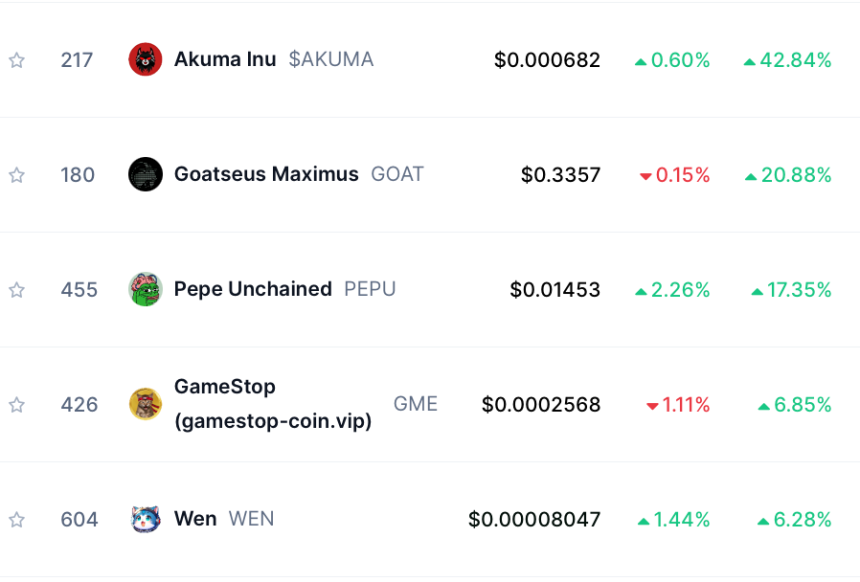Click the GOAT ticker symbol
860x582 pixels.
point(397,174)
